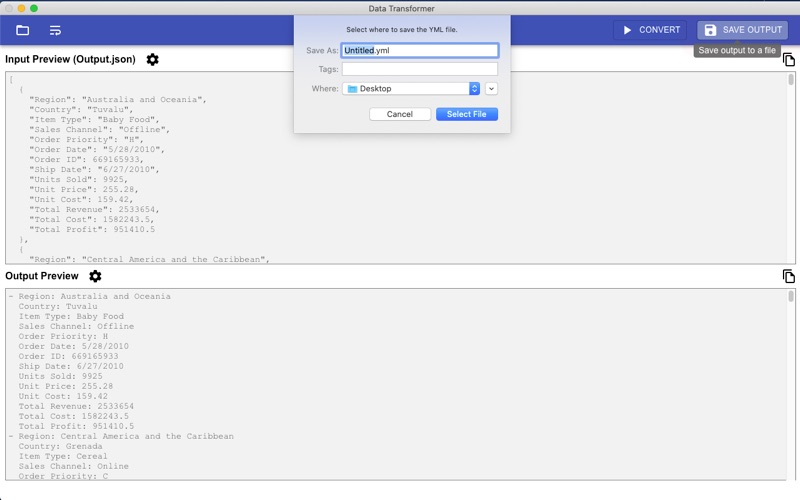This screenshot has width=800, height=500.
Task: Click input line "Total Profit": 951410.5
Action: coord(92,230)
